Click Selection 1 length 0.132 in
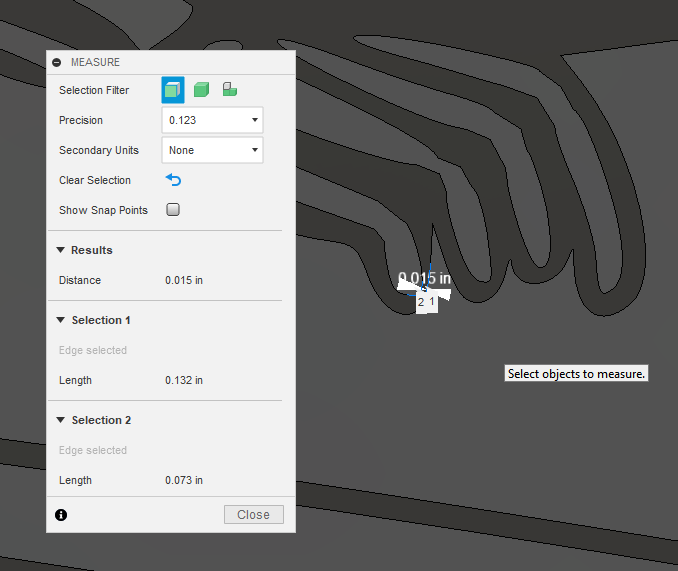 click(184, 380)
